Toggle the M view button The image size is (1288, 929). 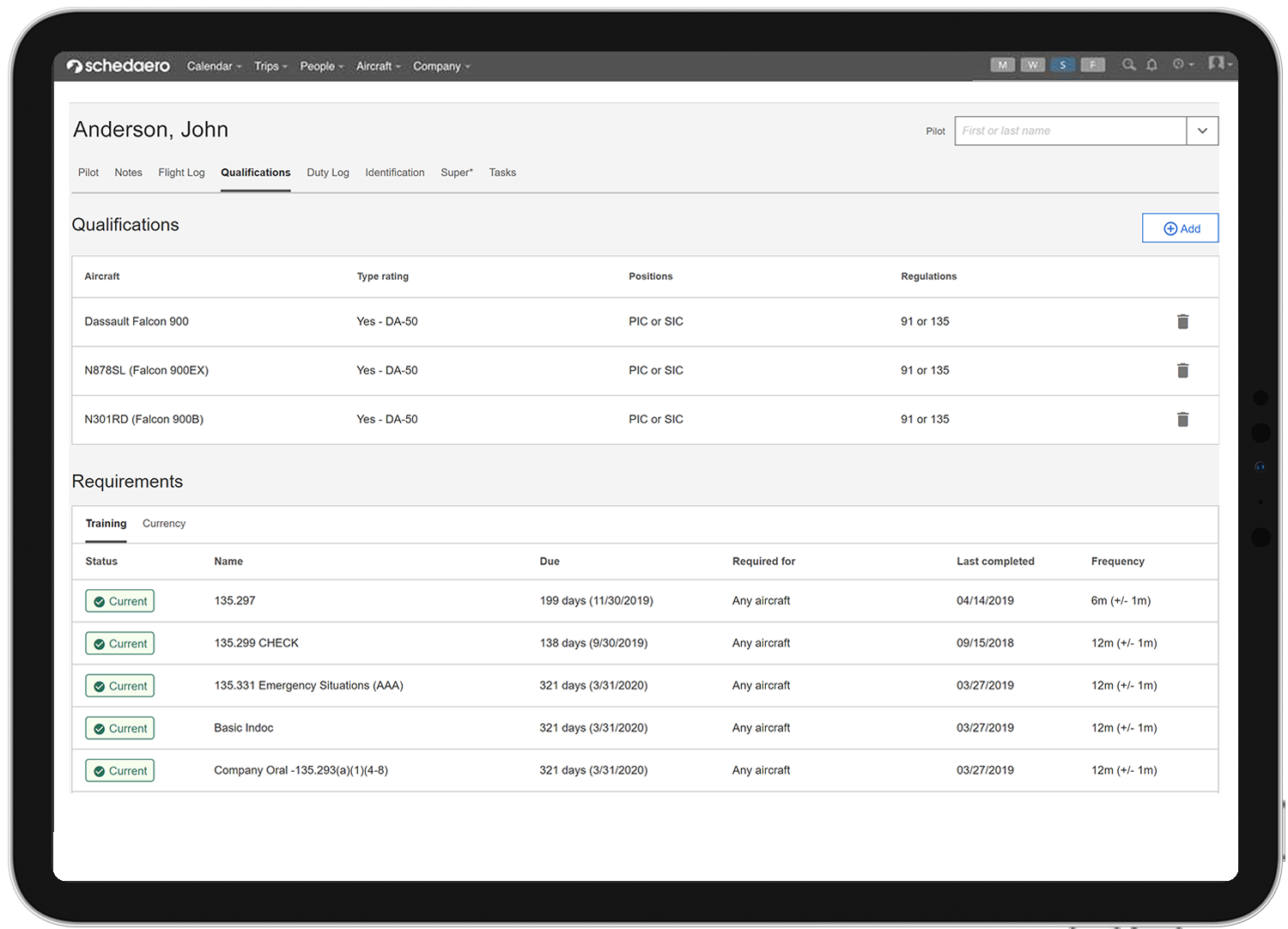click(x=1002, y=65)
